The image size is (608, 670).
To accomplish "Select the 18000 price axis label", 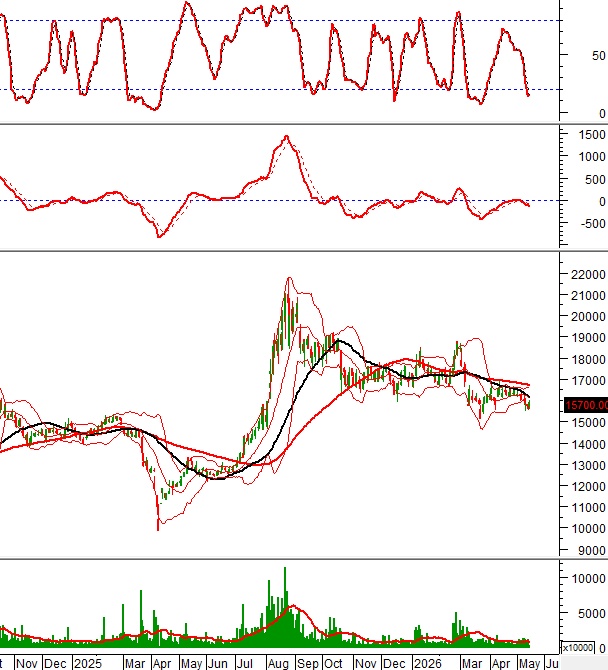I will tap(588, 359).
